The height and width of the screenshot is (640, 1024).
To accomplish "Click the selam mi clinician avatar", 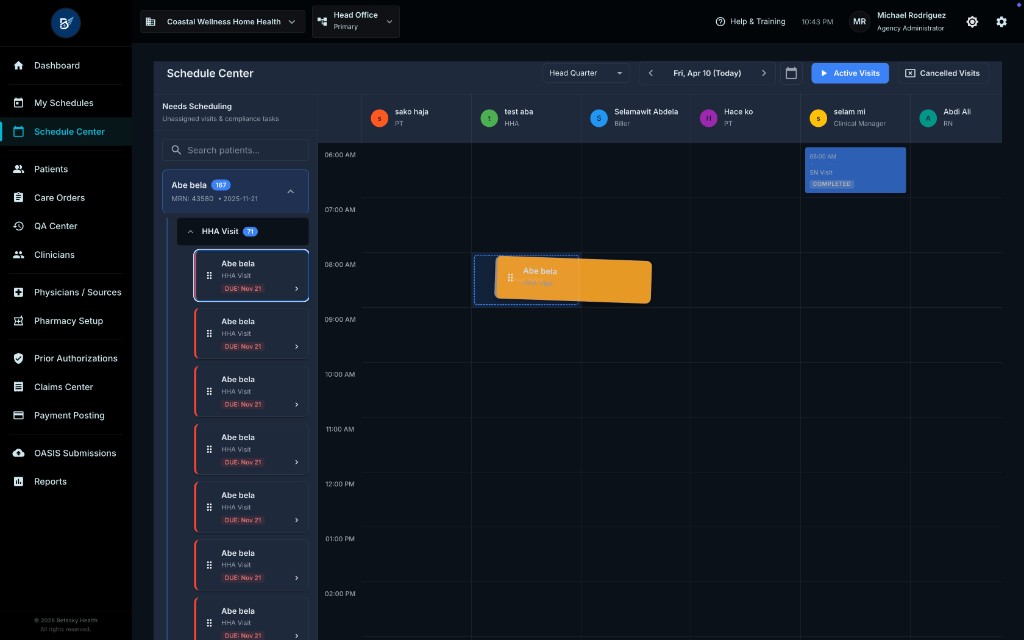I will (x=818, y=118).
